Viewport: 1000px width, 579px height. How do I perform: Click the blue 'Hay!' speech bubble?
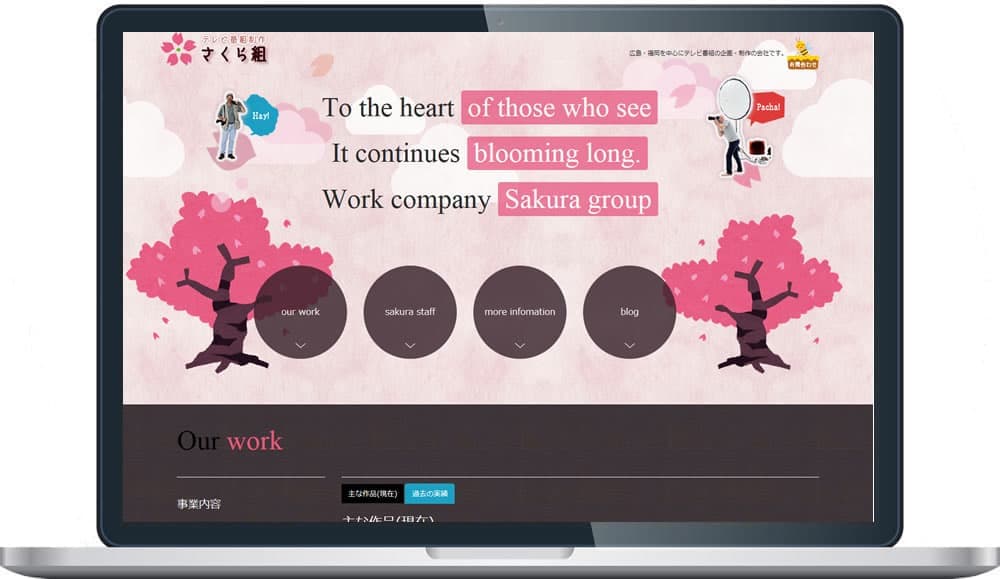[261, 115]
